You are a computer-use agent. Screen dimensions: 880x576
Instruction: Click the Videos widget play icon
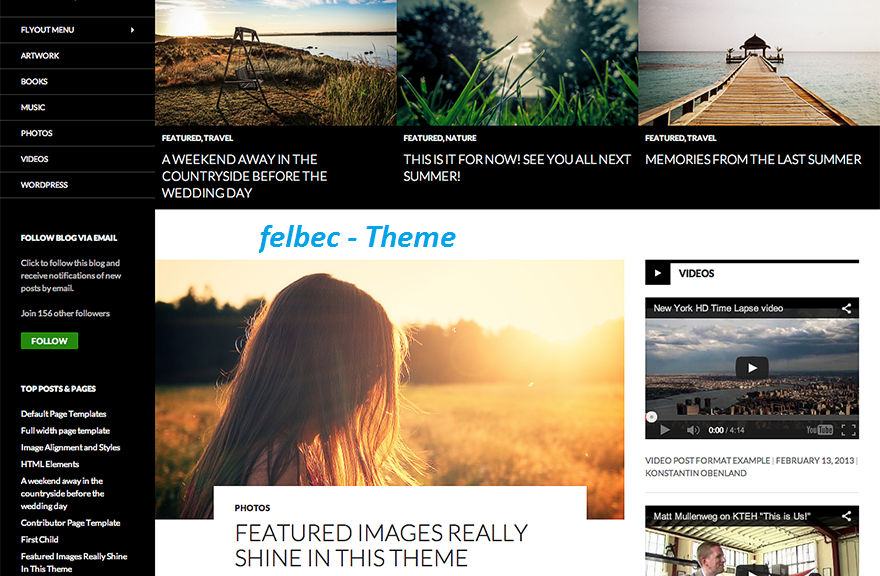click(x=657, y=273)
